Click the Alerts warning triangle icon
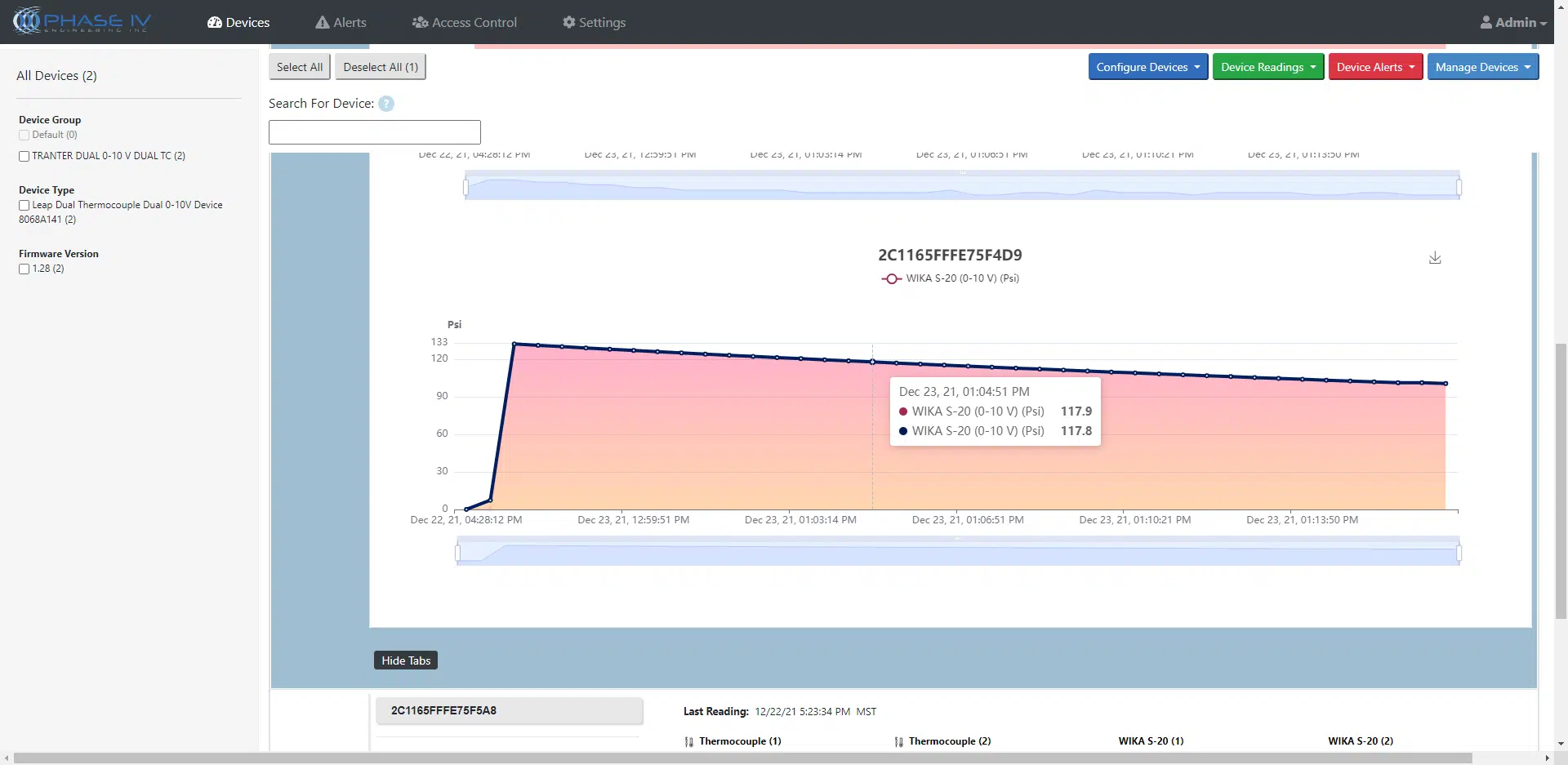1568x765 pixels. (323, 23)
